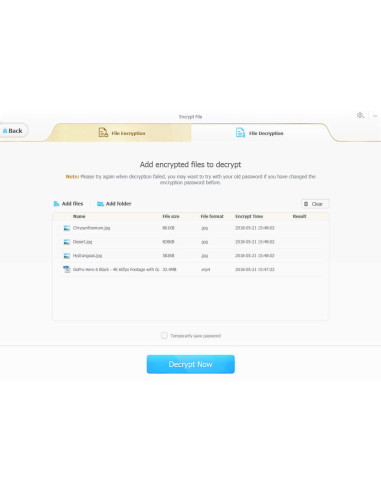Click the Hydrangeas.jpg file name
This screenshot has width=381, height=492.
click(87, 256)
